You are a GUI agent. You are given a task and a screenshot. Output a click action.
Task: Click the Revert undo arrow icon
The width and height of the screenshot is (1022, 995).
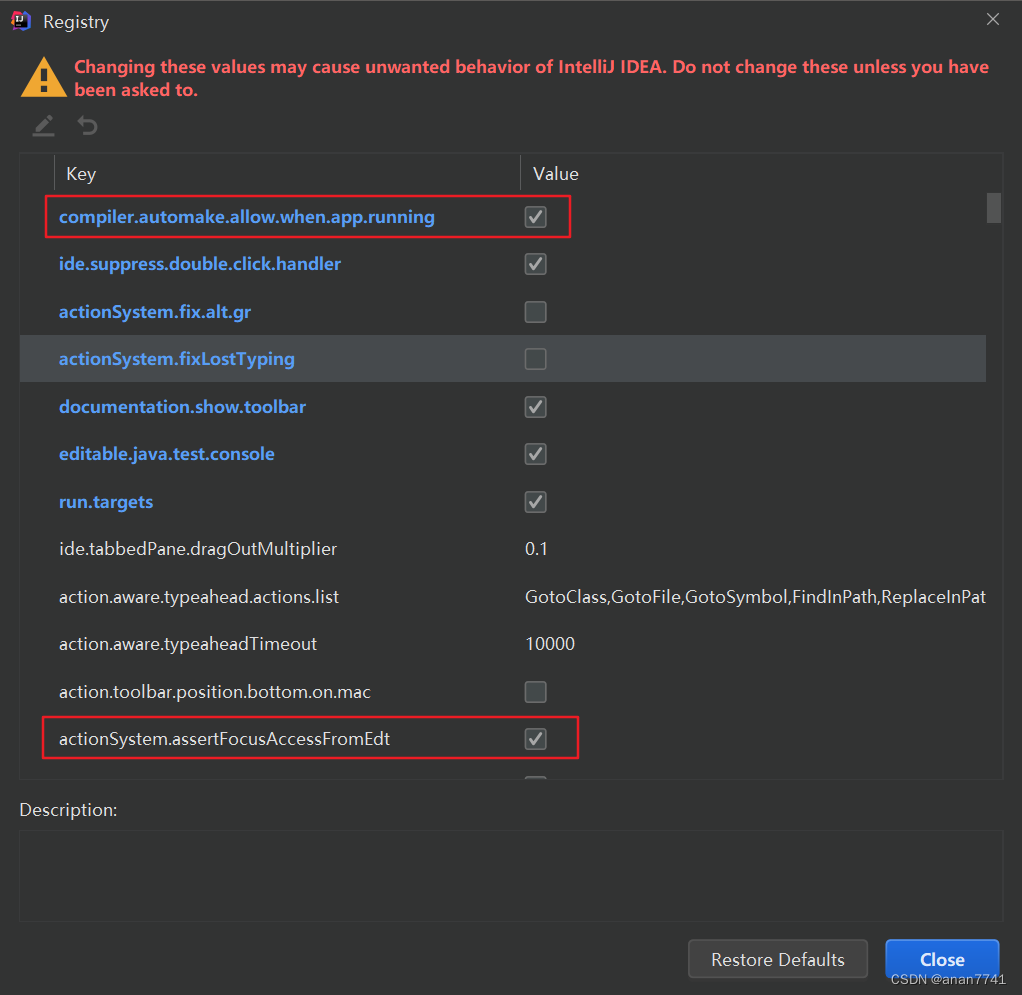pyautogui.click(x=88, y=126)
